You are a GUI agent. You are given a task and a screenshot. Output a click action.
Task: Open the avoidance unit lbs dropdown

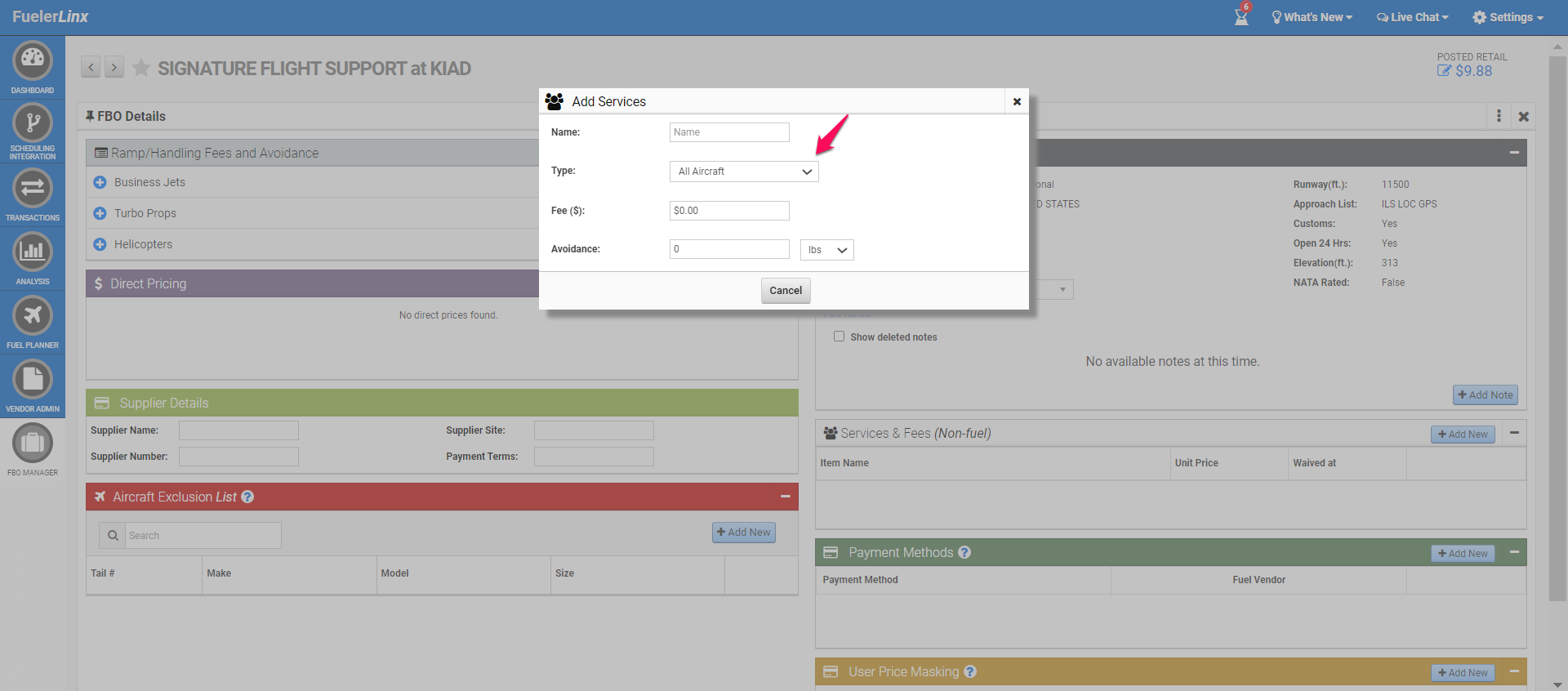click(x=827, y=250)
